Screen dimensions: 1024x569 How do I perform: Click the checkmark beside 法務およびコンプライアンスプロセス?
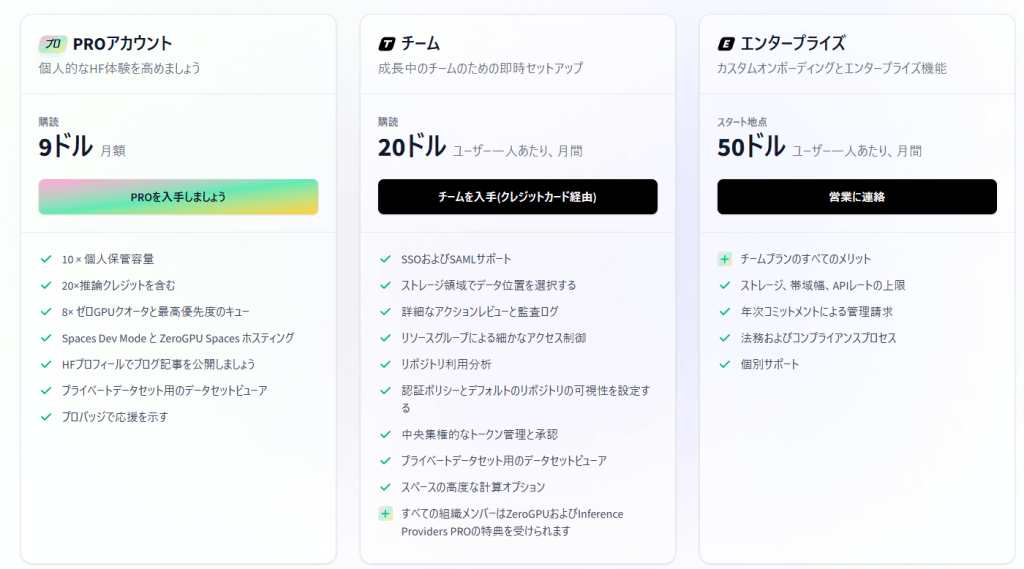click(x=725, y=338)
